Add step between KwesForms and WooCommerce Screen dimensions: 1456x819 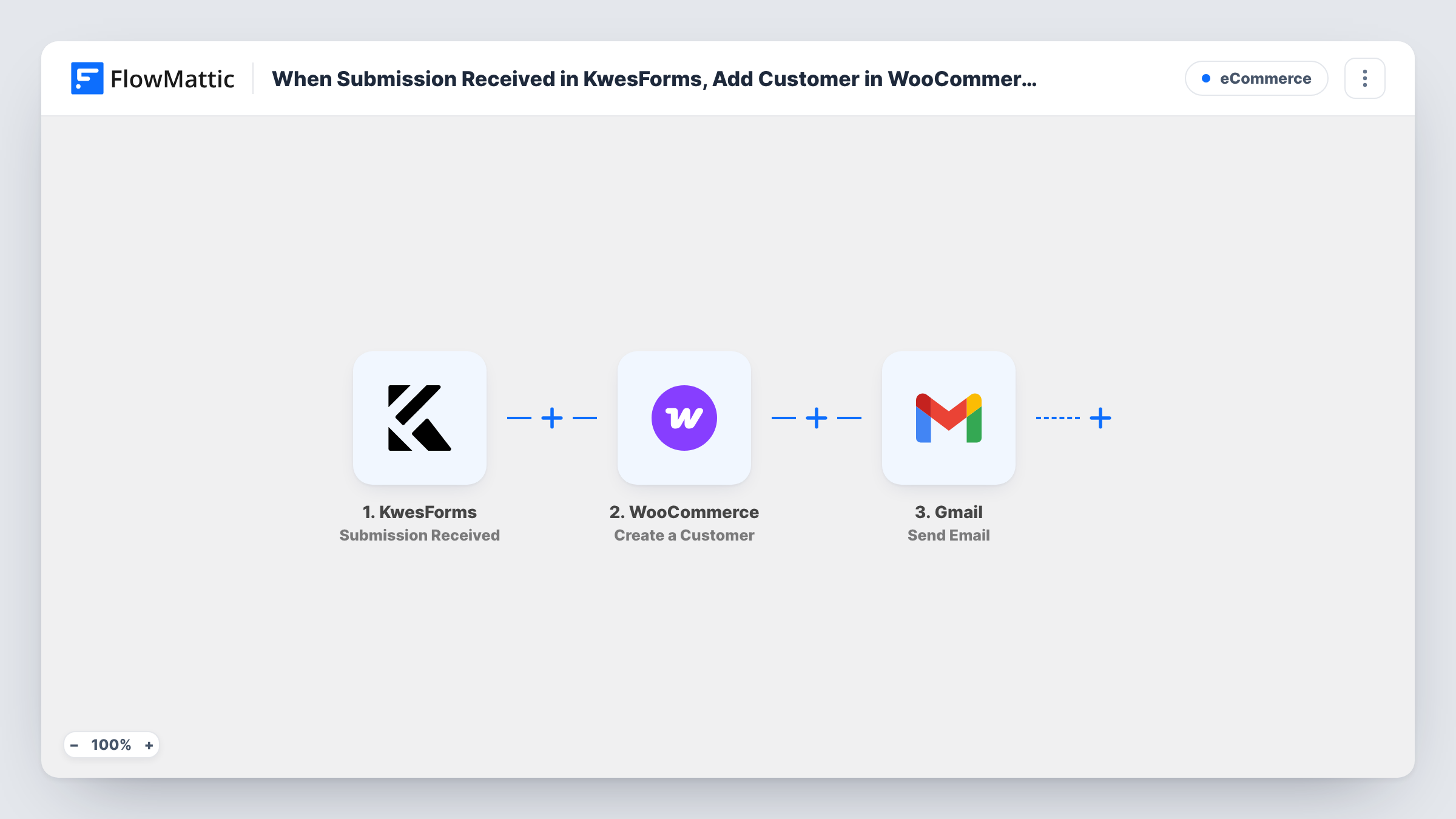[x=552, y=418]
